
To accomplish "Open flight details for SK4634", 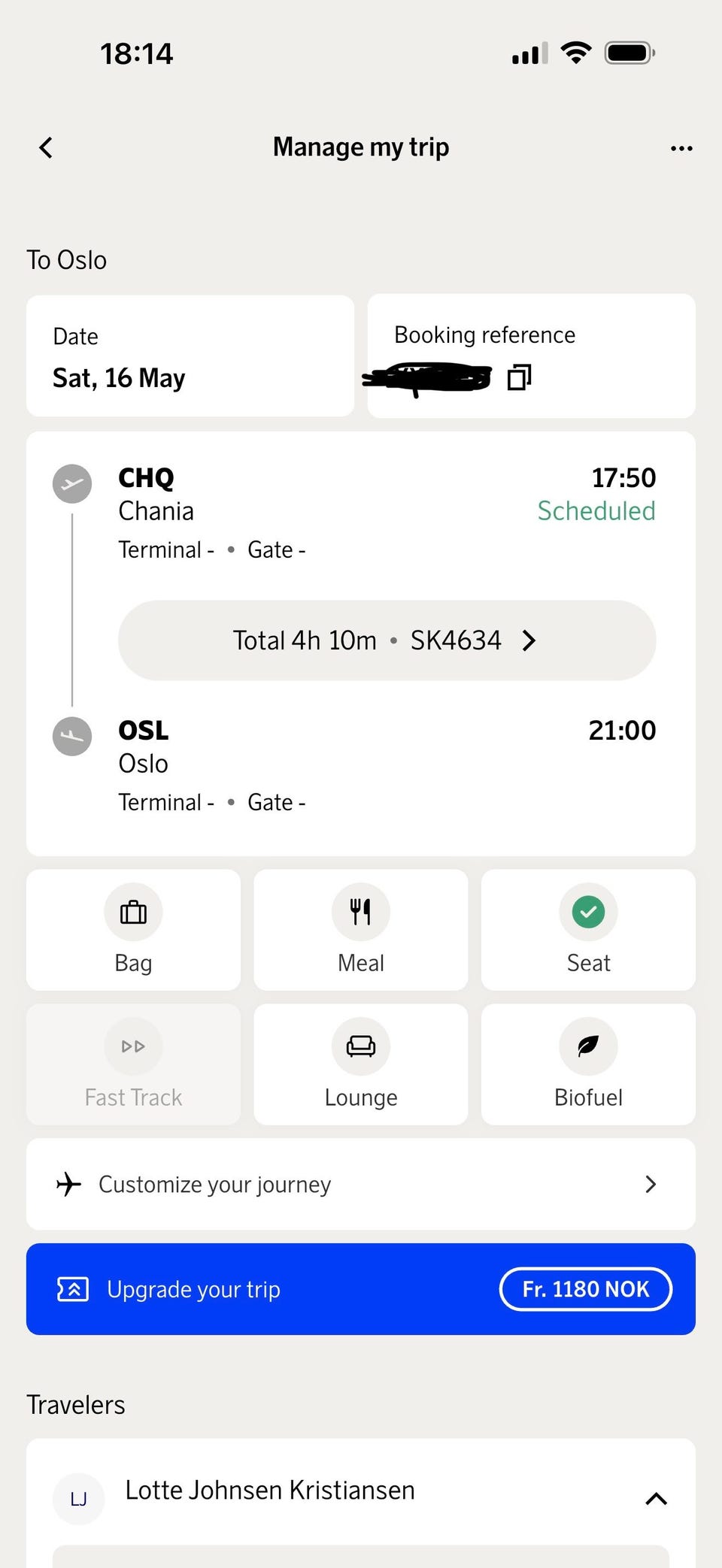I will point(387,640).
